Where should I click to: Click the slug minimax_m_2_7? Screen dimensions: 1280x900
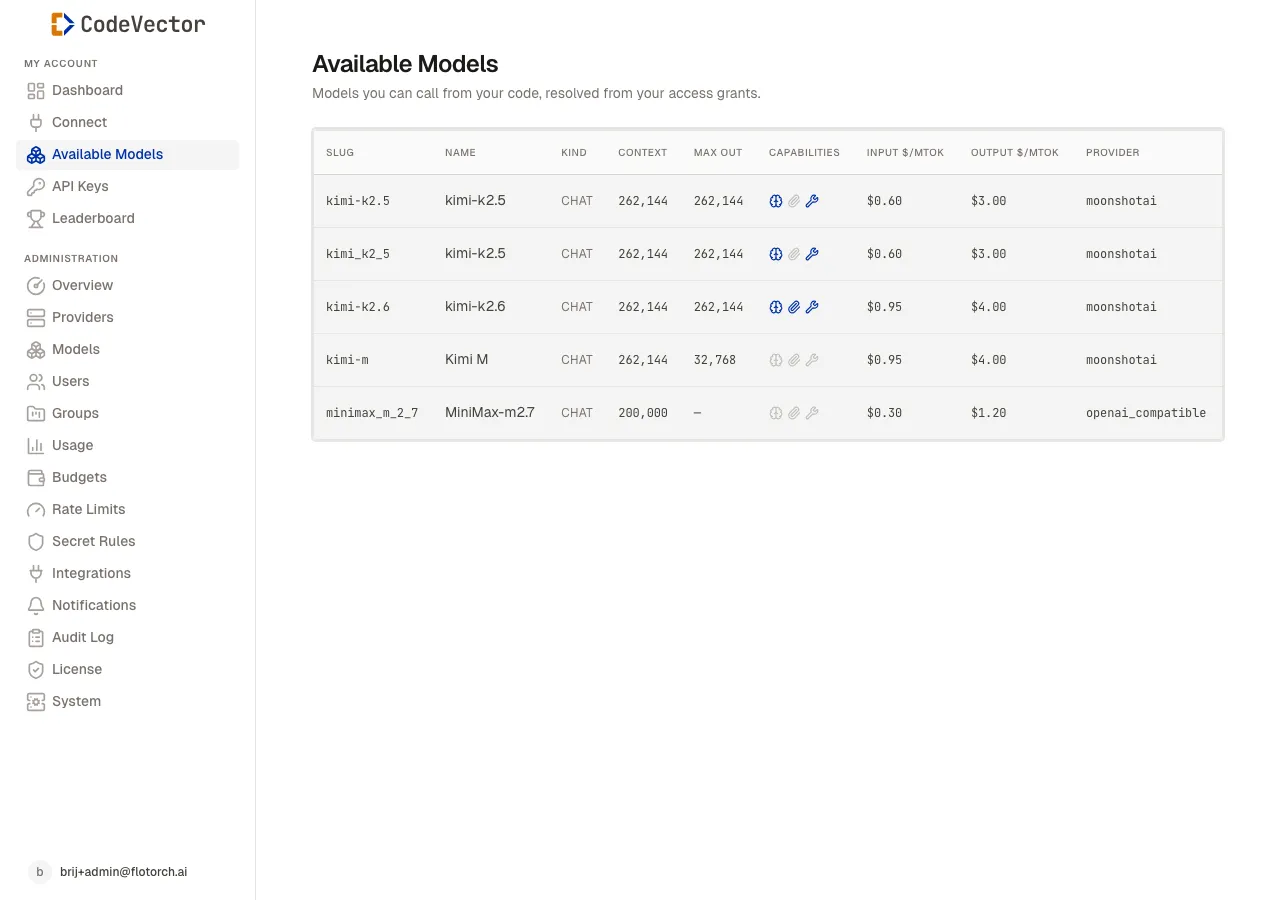pyautogui.click(x=372, y=413)
